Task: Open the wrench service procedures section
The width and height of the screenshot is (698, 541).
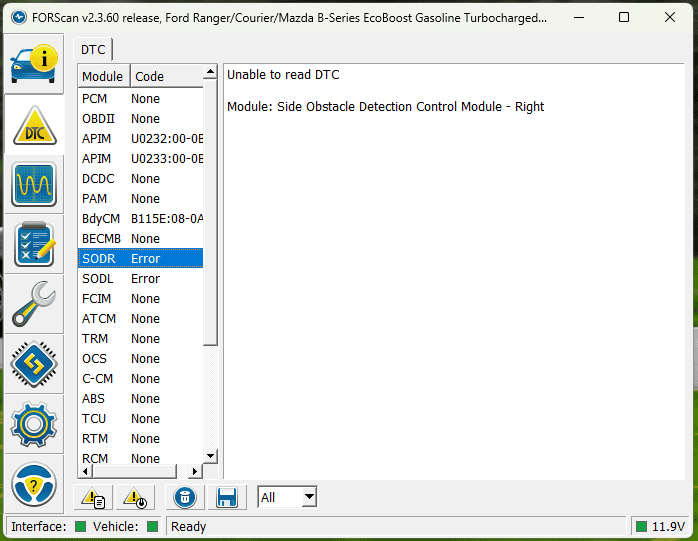Action: tap(34, 304)
